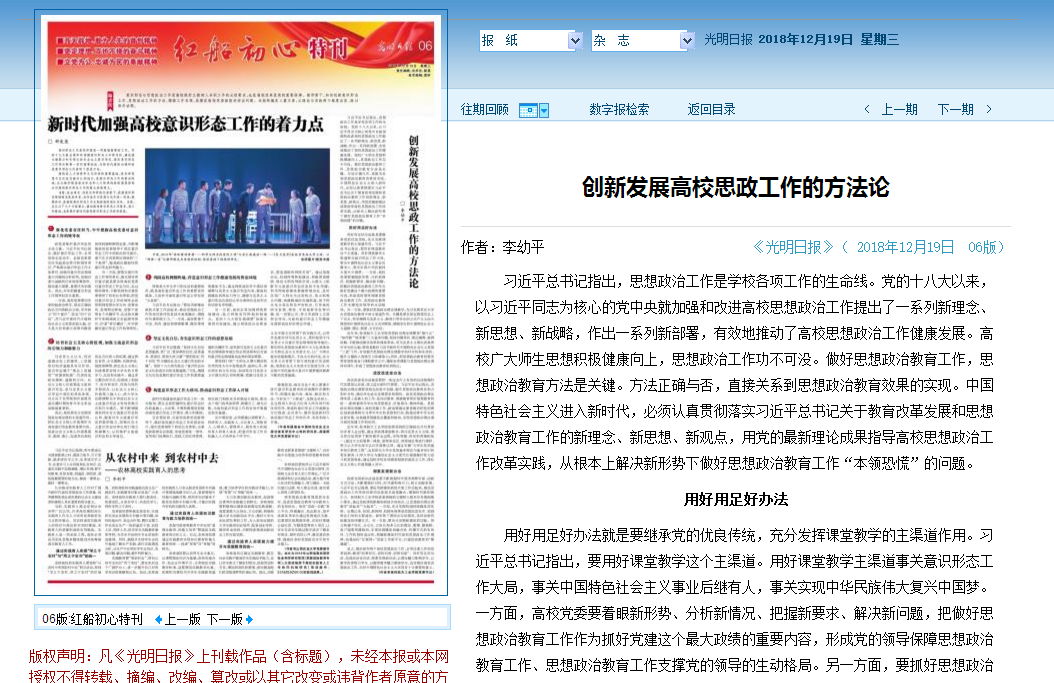Image resolution: width=1054 pixels, height=683 pixels.
Task: Click the blue diamond before 上一版
Action: [x=158, y=619]
